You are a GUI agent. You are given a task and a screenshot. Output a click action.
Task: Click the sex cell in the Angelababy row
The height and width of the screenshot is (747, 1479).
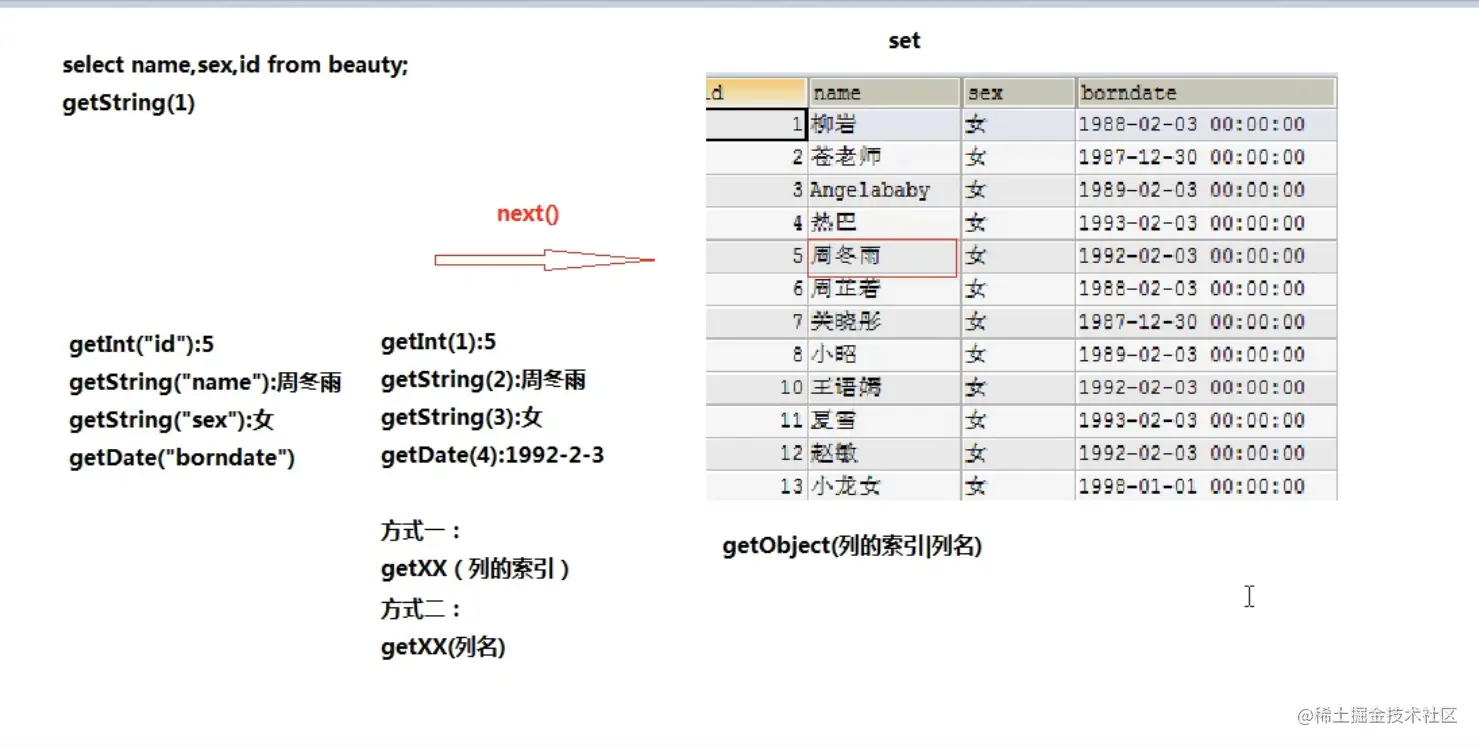click(1018, 190)
